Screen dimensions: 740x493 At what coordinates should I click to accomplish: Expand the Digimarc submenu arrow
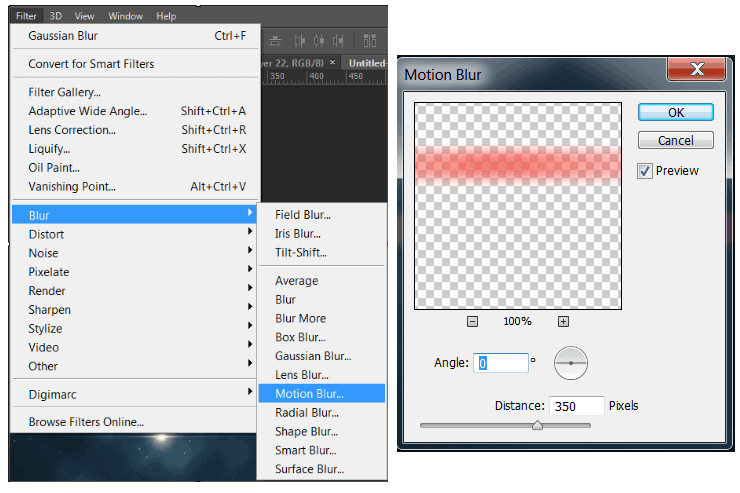[250, 391]
